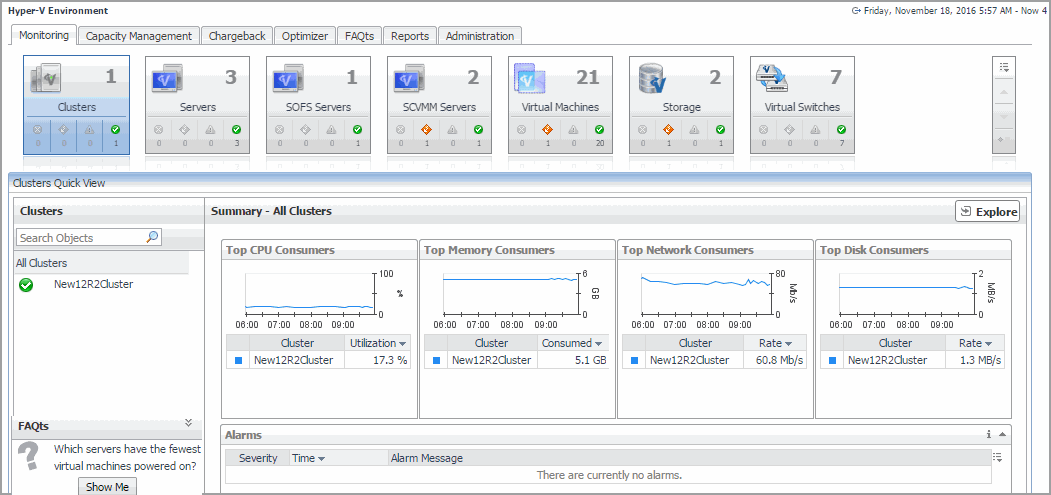Open the Reports tab
Screen dimensions: 1051x495
tap(410, 36)
